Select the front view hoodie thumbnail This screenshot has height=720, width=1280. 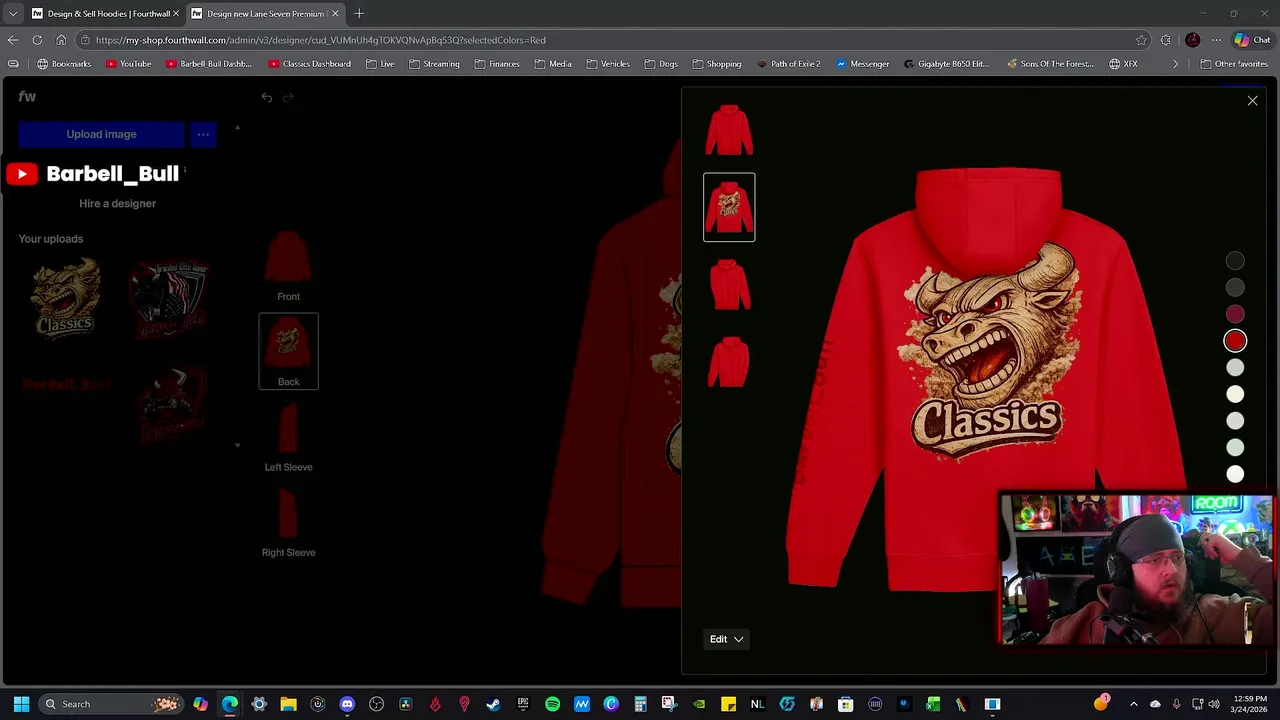729,130
